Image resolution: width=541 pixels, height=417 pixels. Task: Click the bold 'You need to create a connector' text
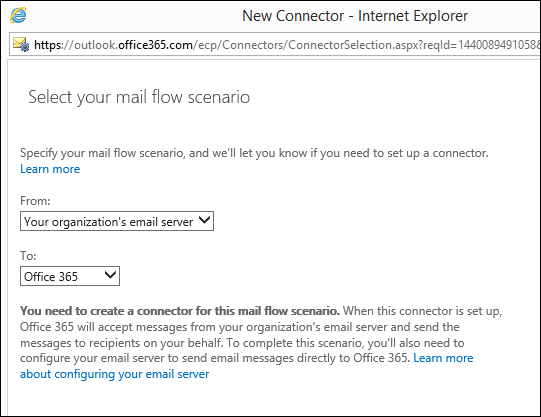point(180,311)
